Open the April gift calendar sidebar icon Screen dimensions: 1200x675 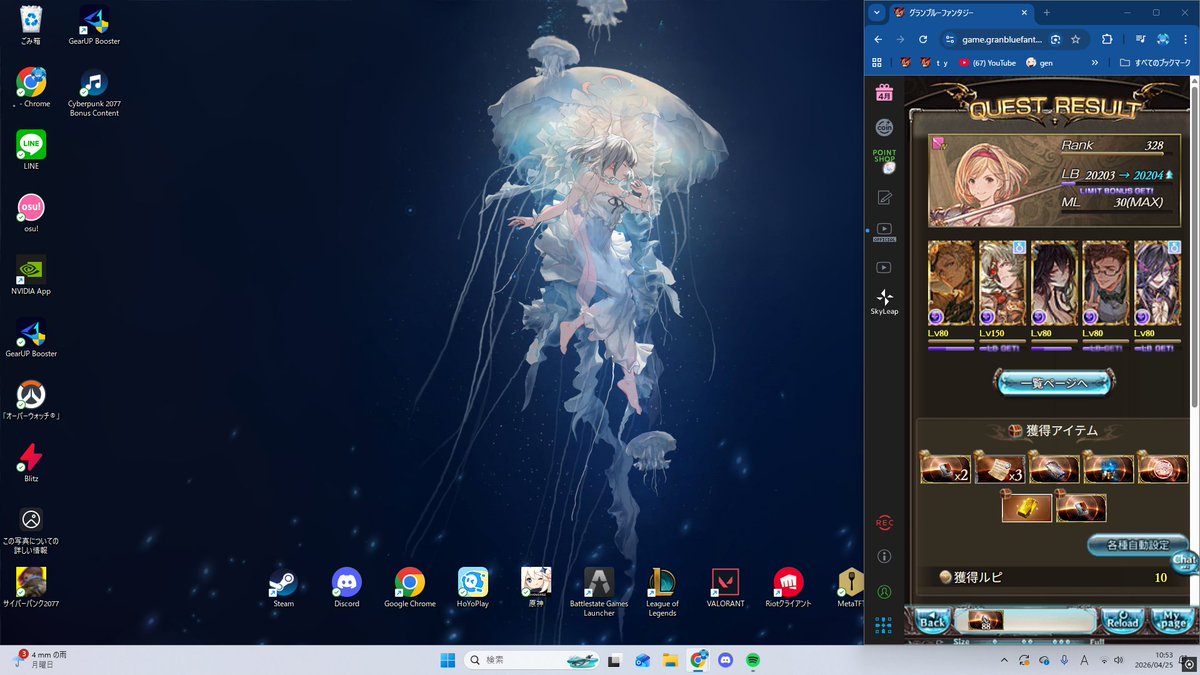pyautogui.click(x=884, y=92)
